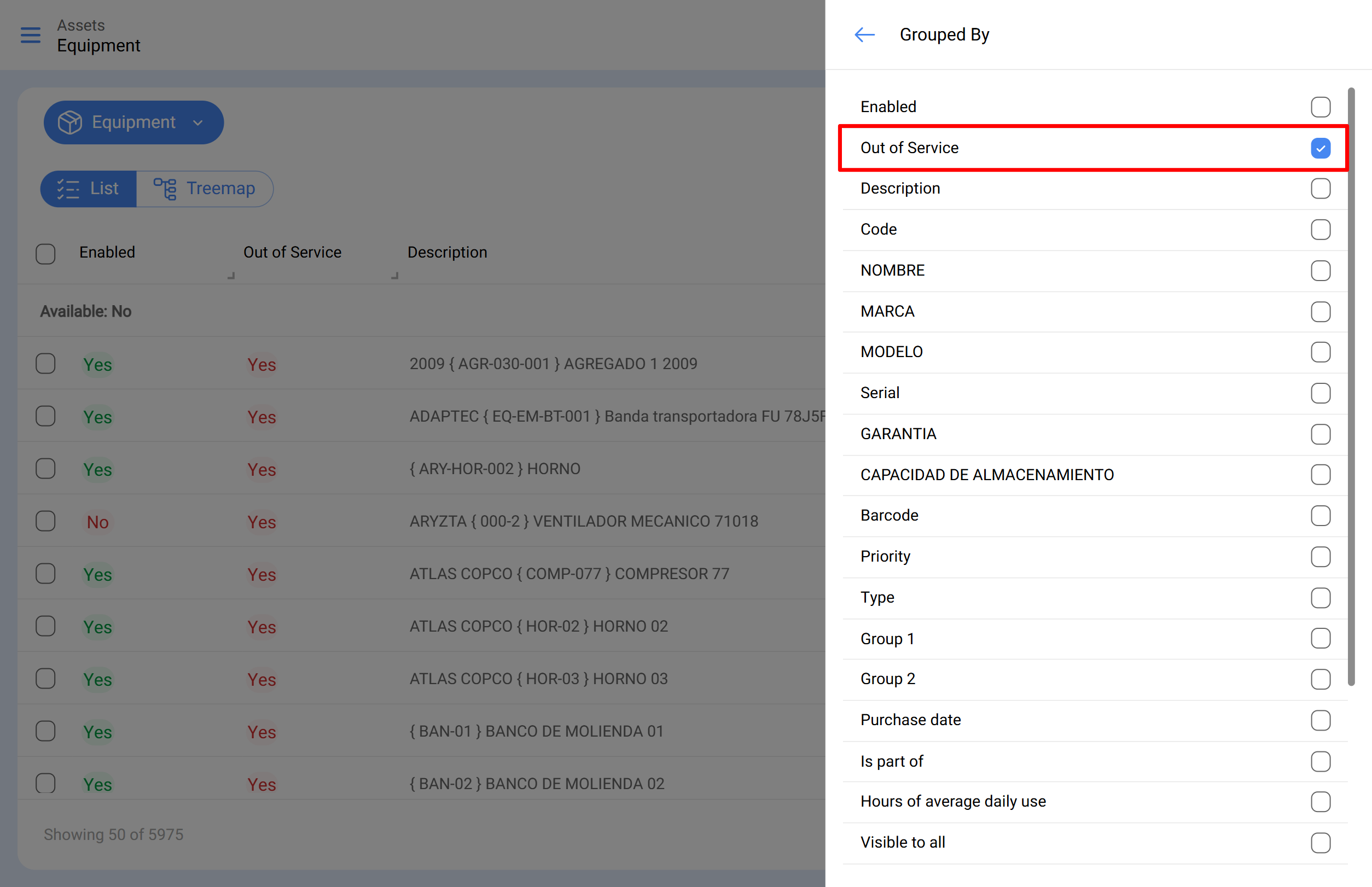
Task: Click the Grouped By panel scrollbar
Action: 1351,387
